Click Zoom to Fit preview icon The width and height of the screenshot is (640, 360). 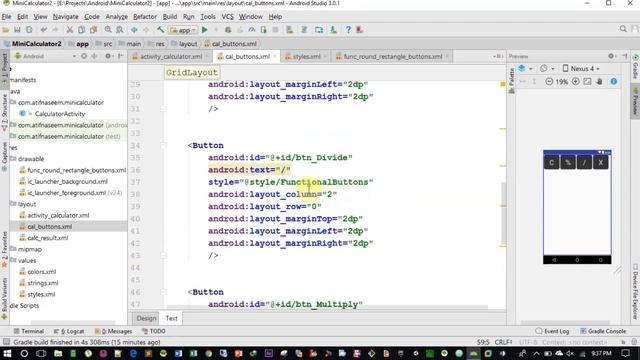tap(587, 82)
